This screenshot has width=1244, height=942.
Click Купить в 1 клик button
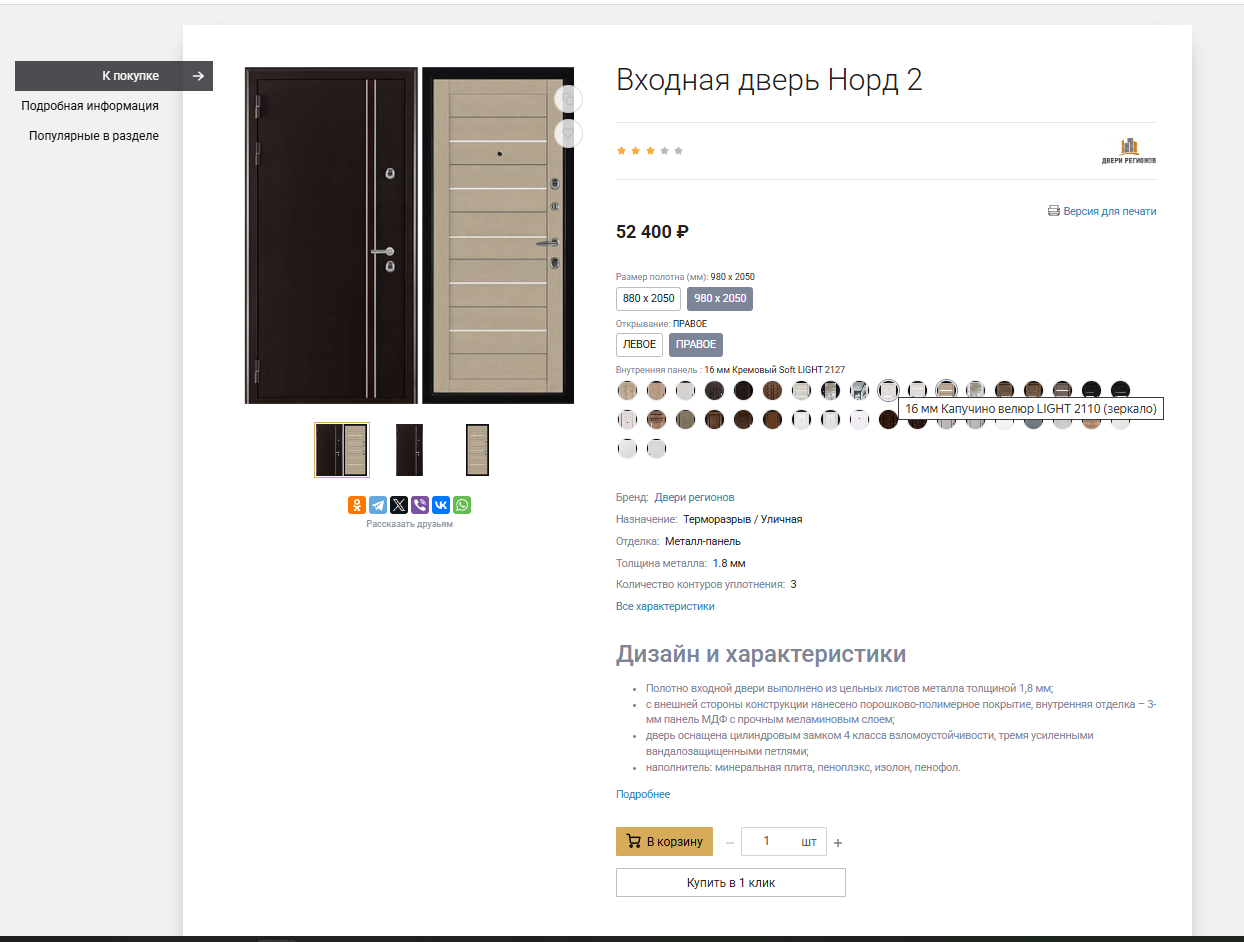pyautogui.click(x=730, y=883)
